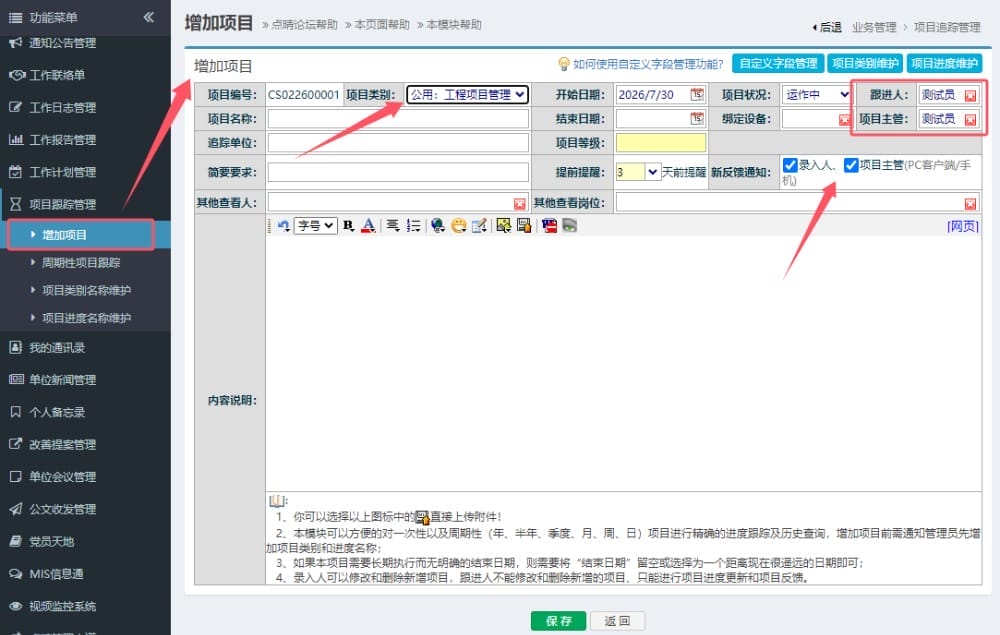The width and height of the screenshot is (1000, 635).
Task: Open the text alignment tool
Action: coord(393,225)
